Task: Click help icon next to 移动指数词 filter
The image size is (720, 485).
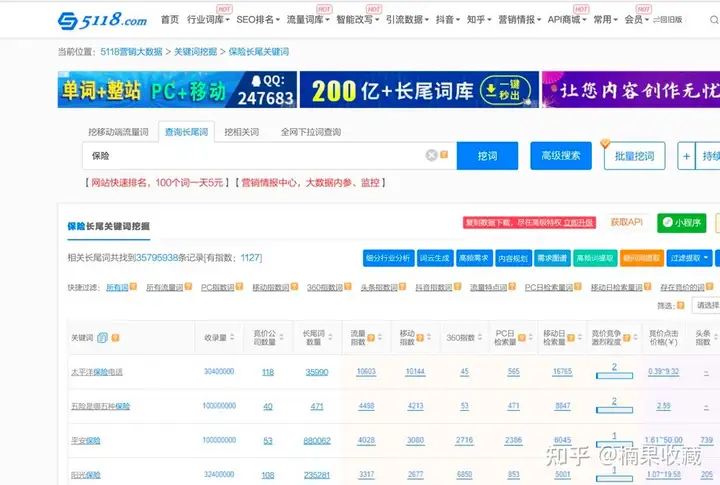Action: point(294,287)
